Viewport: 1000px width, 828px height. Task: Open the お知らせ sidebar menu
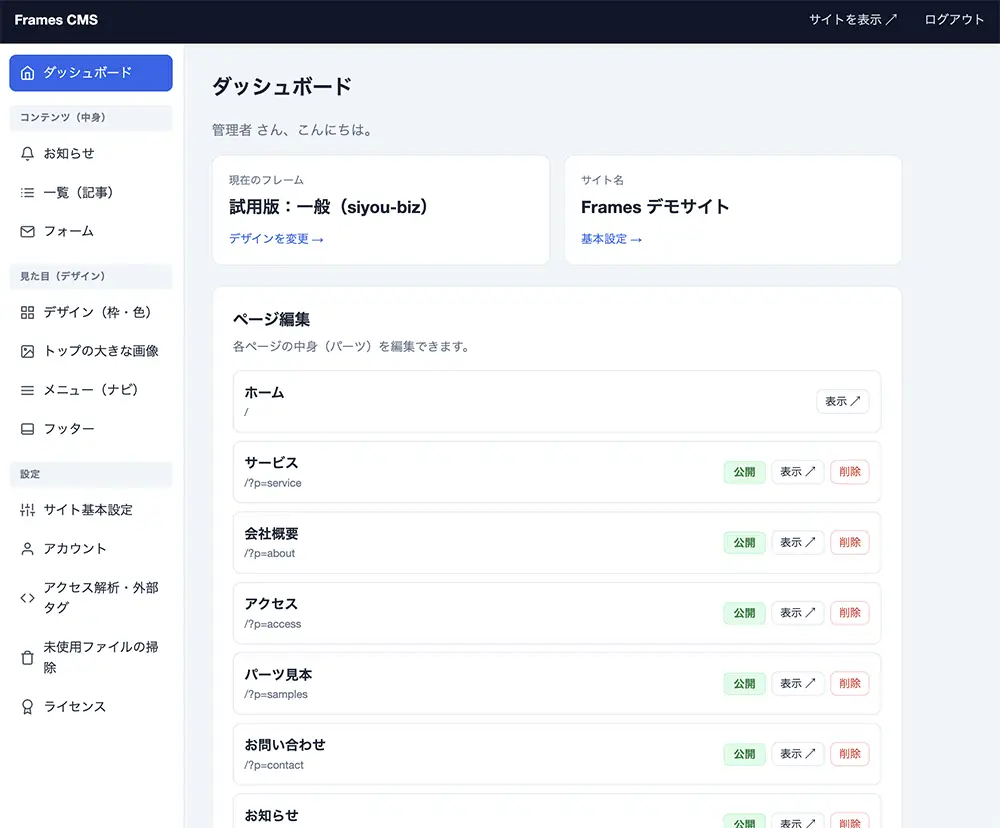coord(91,154)
